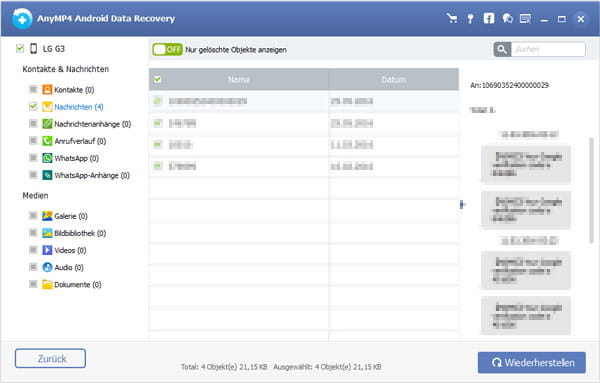Select the Nachrichten (4) category

click(79, 107)
